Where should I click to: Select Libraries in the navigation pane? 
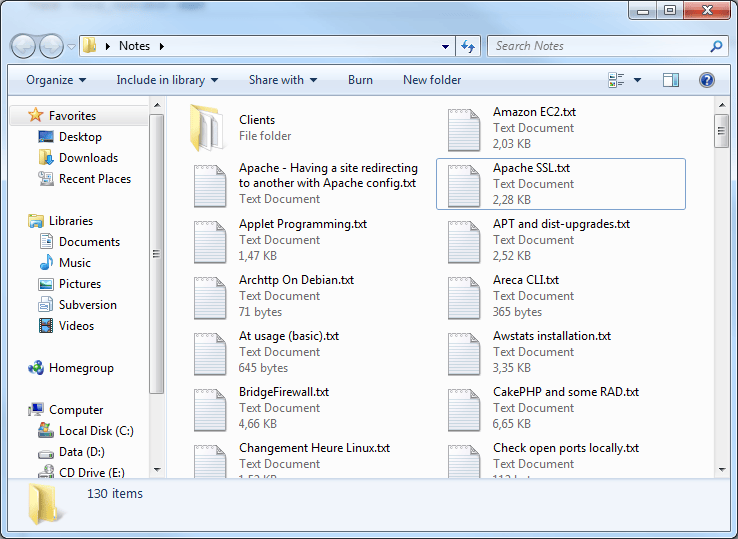pos(71,221)
